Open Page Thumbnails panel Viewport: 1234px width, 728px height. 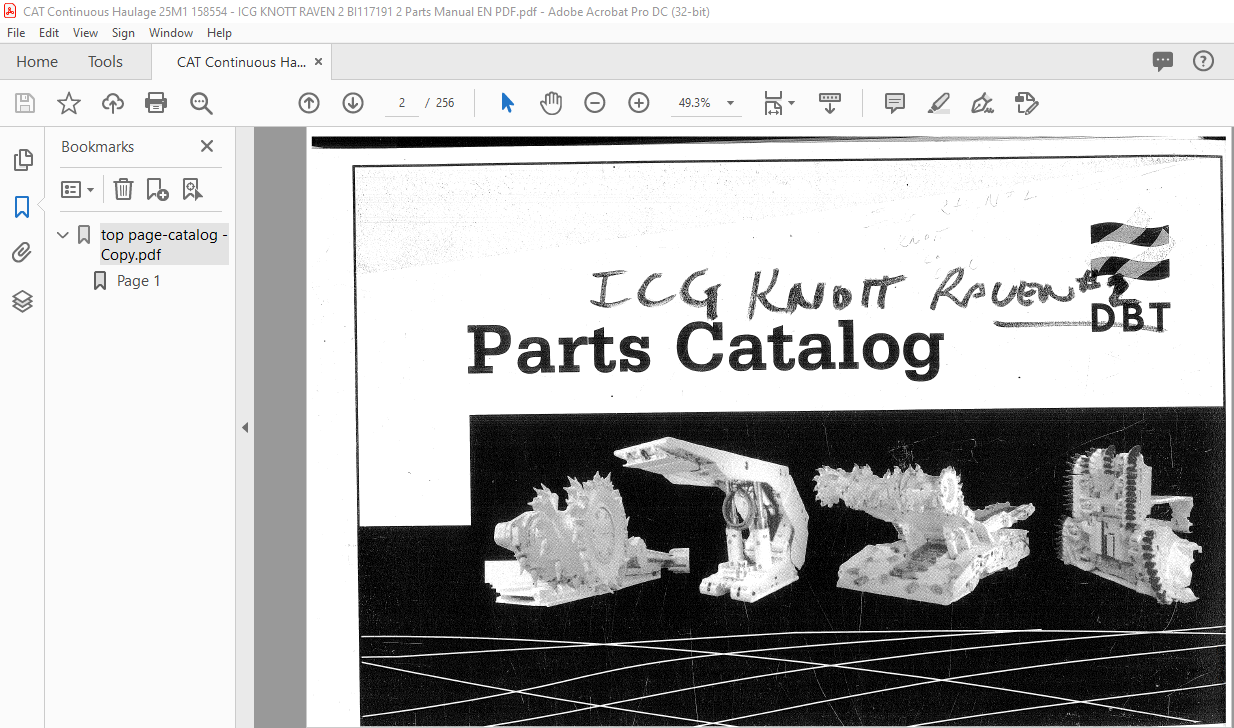(x=22, y=160)
